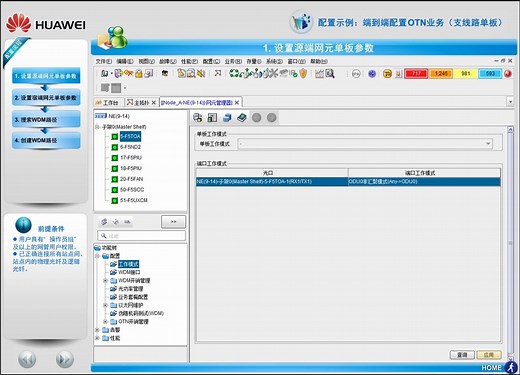Click the green circular arrows toolbar icon
520x375 pixels.
[234, 73]
